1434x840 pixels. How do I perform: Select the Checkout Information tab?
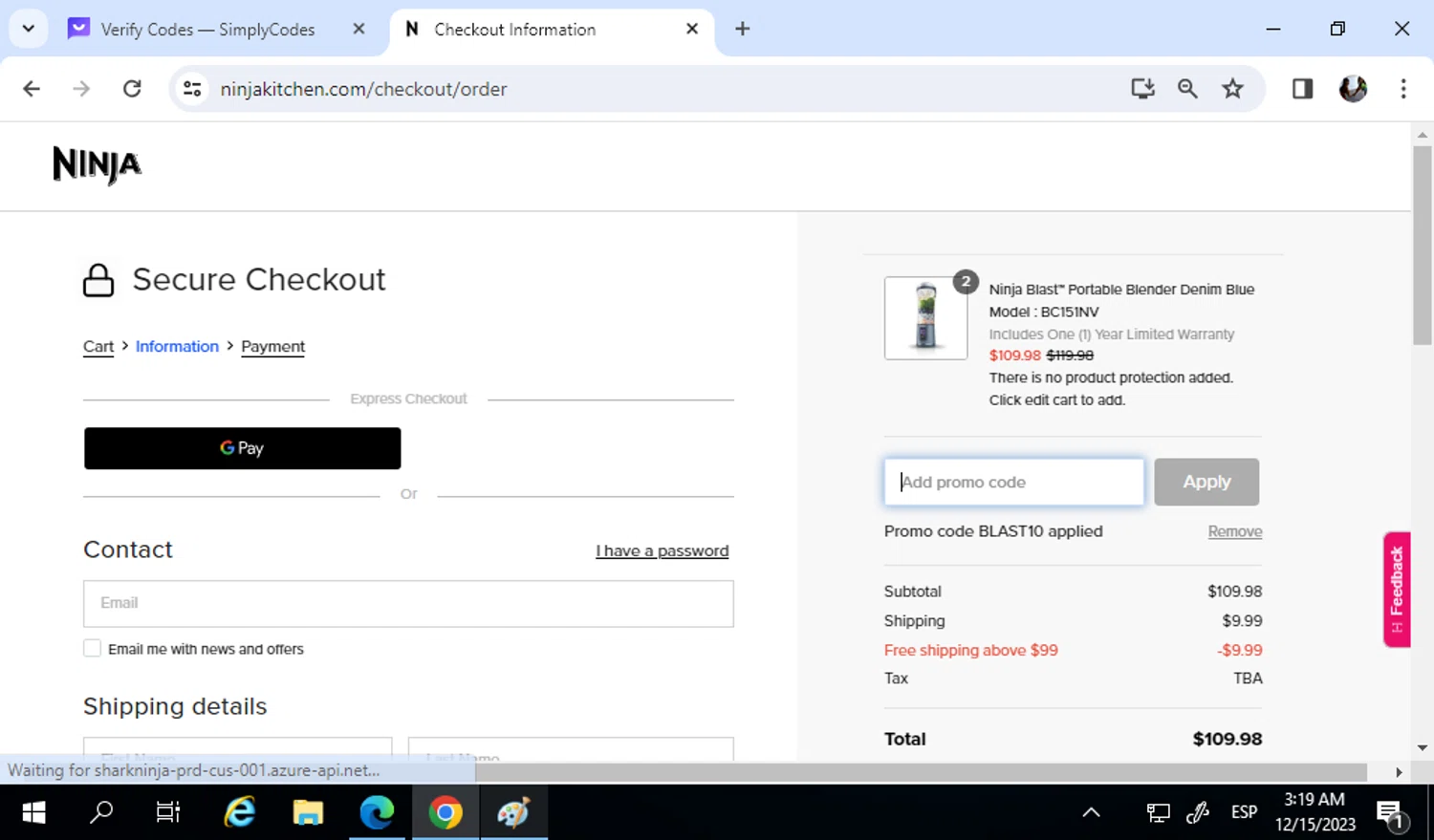click(x=550, y=30)
